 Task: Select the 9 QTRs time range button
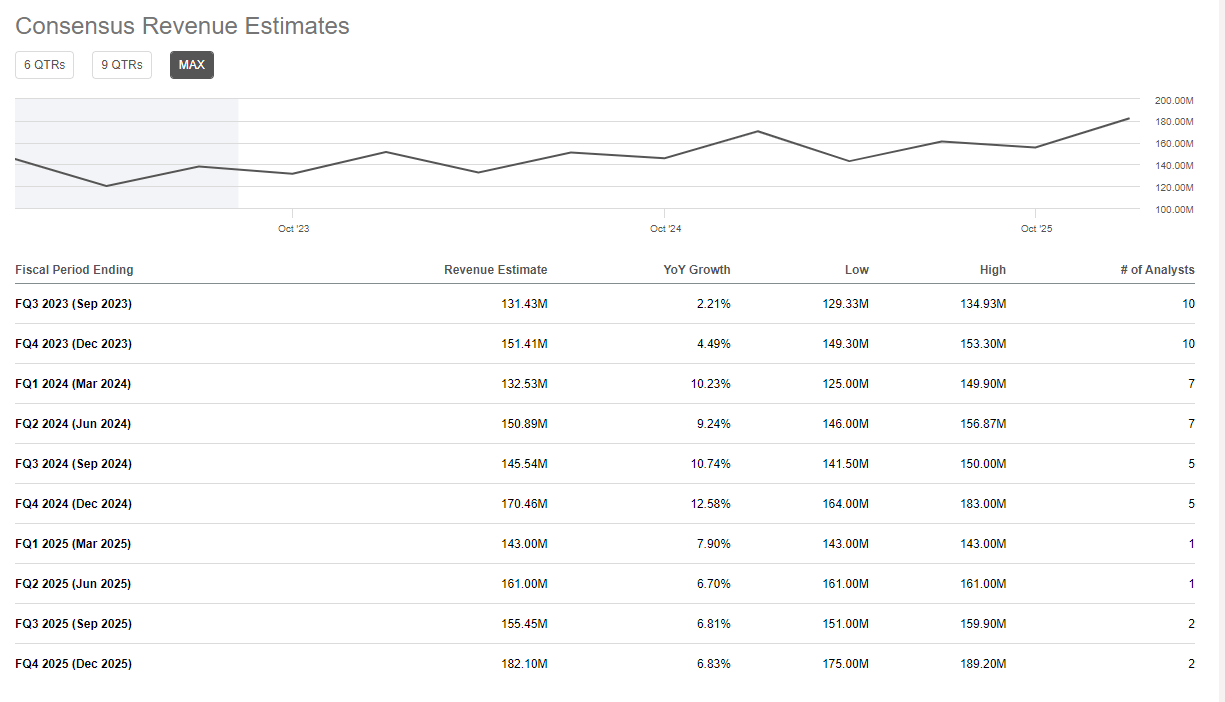click(121, 64)
